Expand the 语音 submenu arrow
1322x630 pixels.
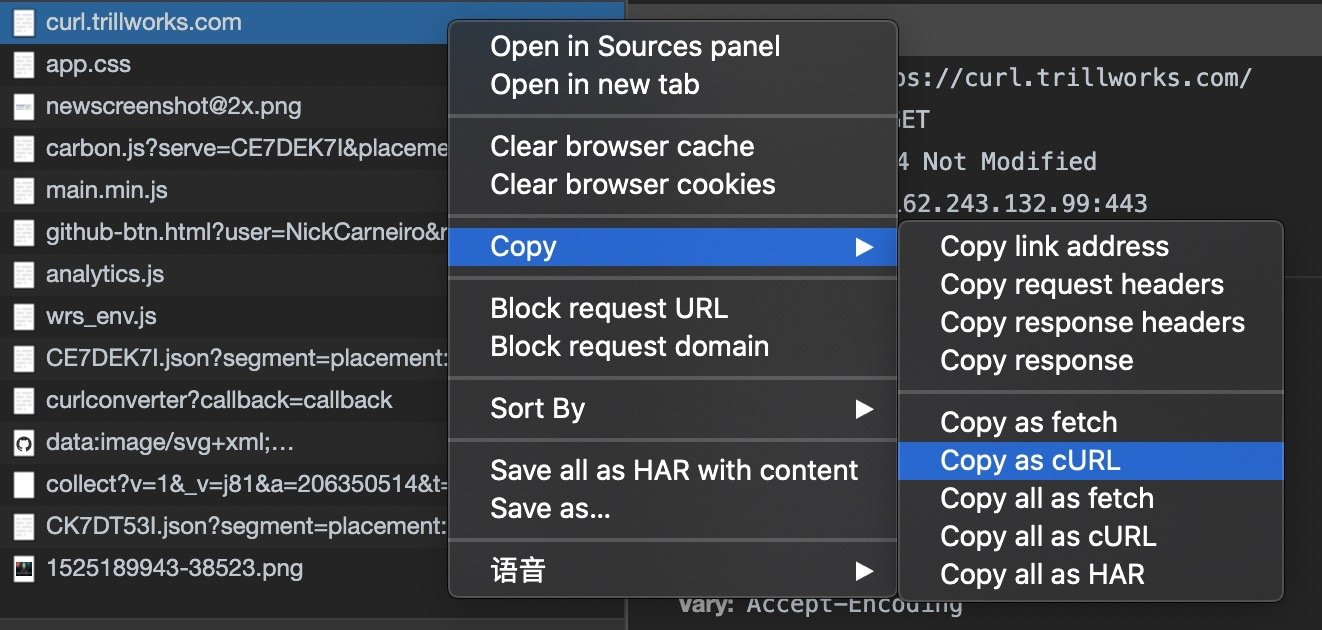(864, 572)
